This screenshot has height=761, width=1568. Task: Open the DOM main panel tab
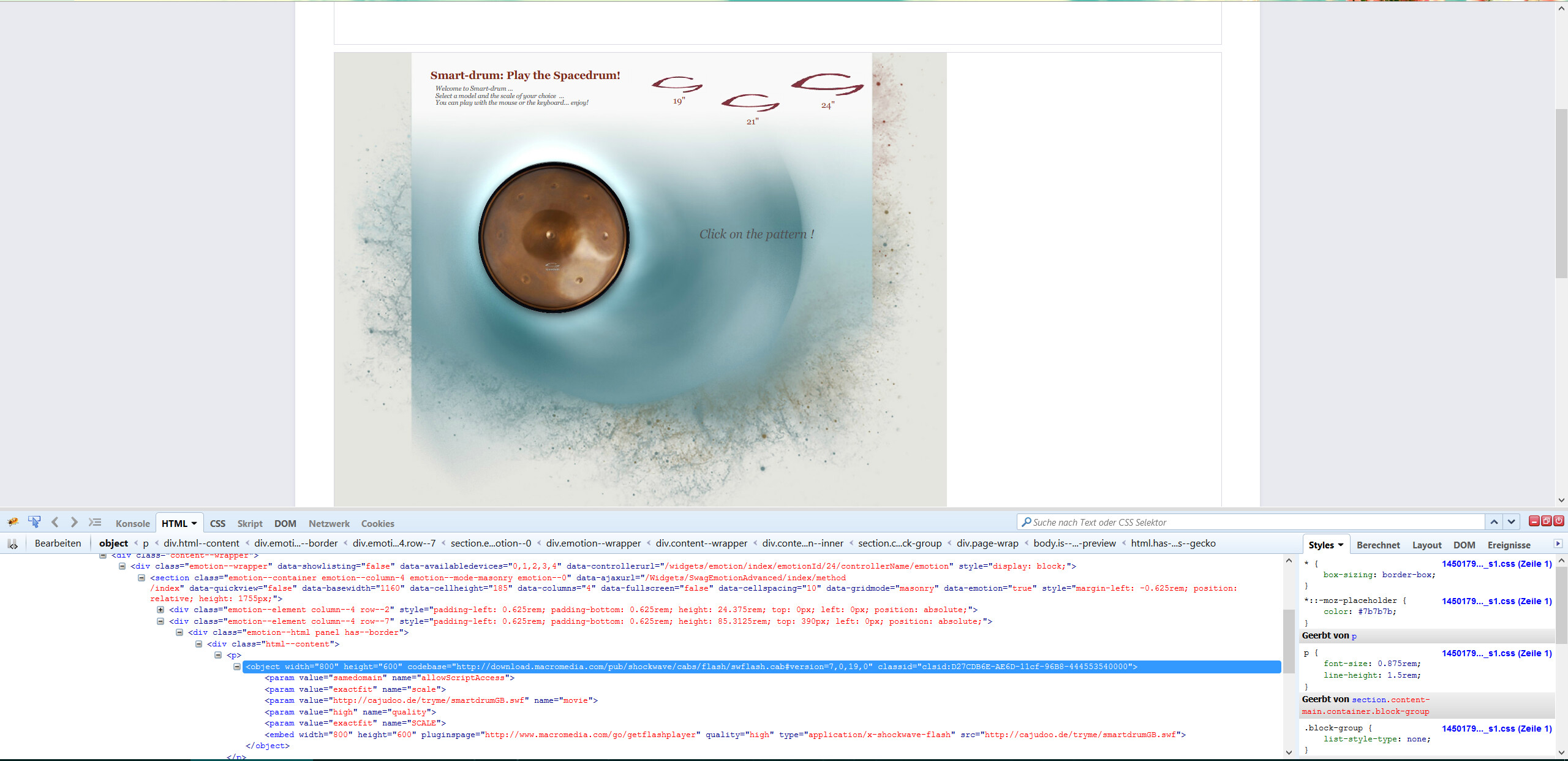click(285, 524)
